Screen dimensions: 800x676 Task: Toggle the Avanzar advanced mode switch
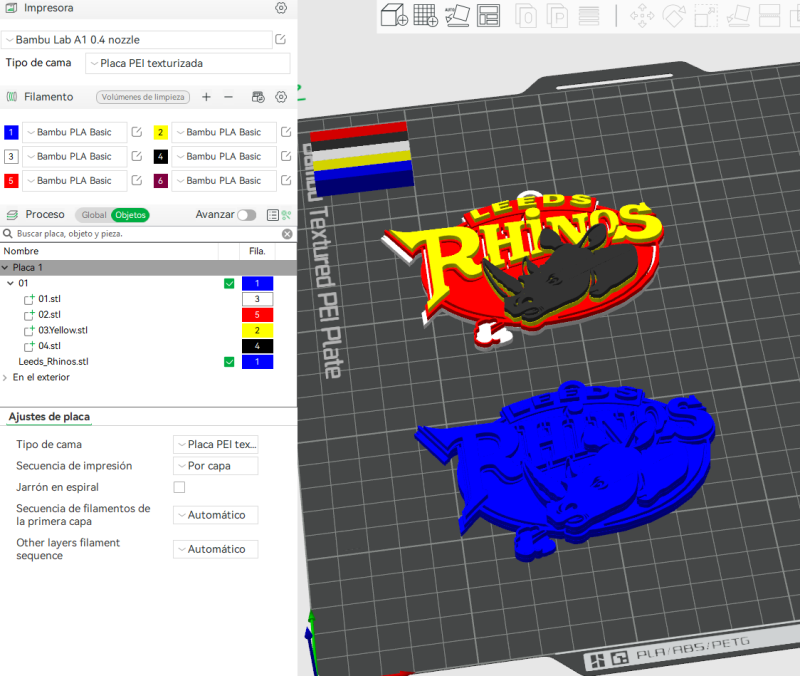tap(246, 215)
